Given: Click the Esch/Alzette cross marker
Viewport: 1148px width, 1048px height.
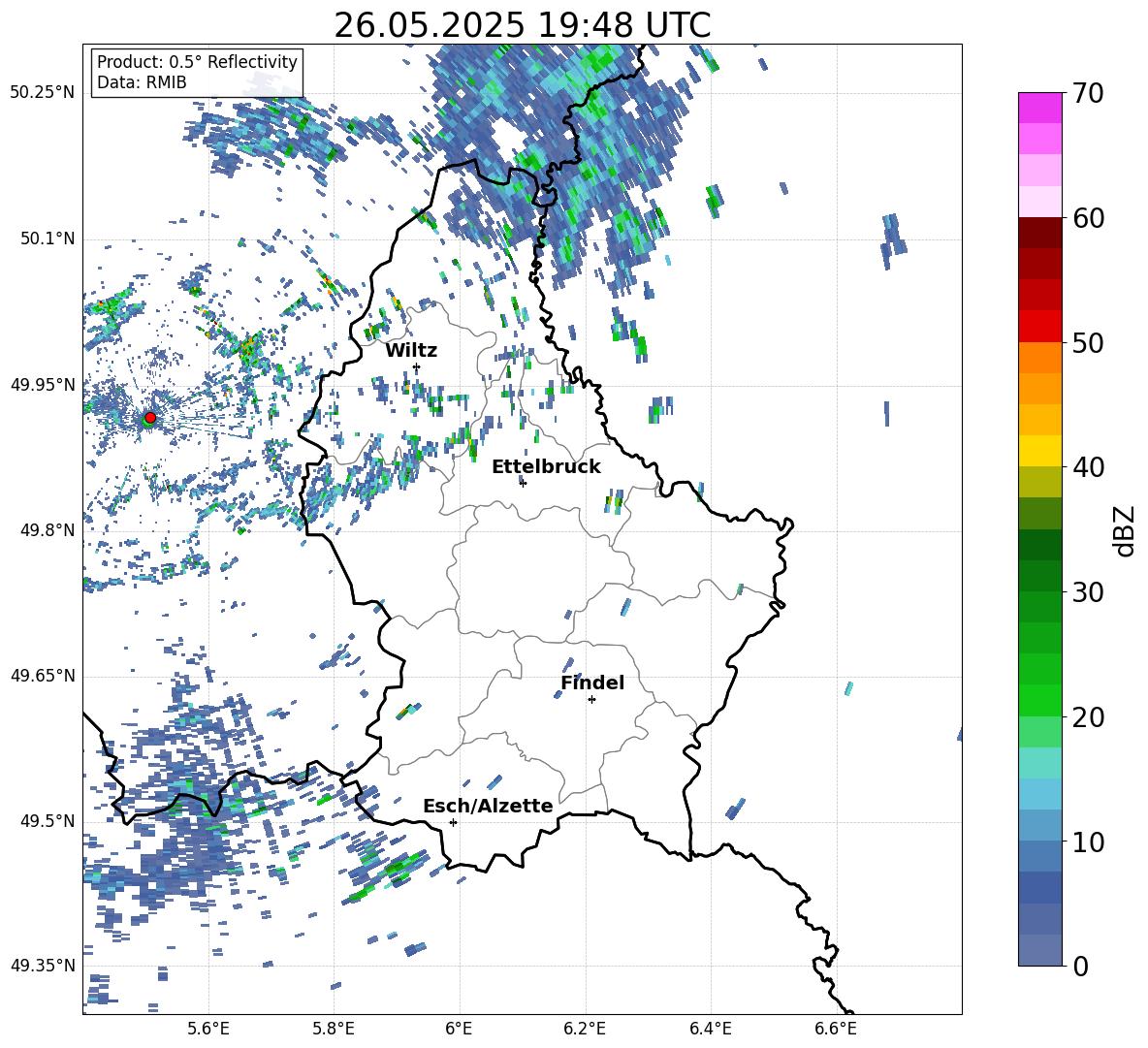Looking at the screenshot, I should [453, 822].
